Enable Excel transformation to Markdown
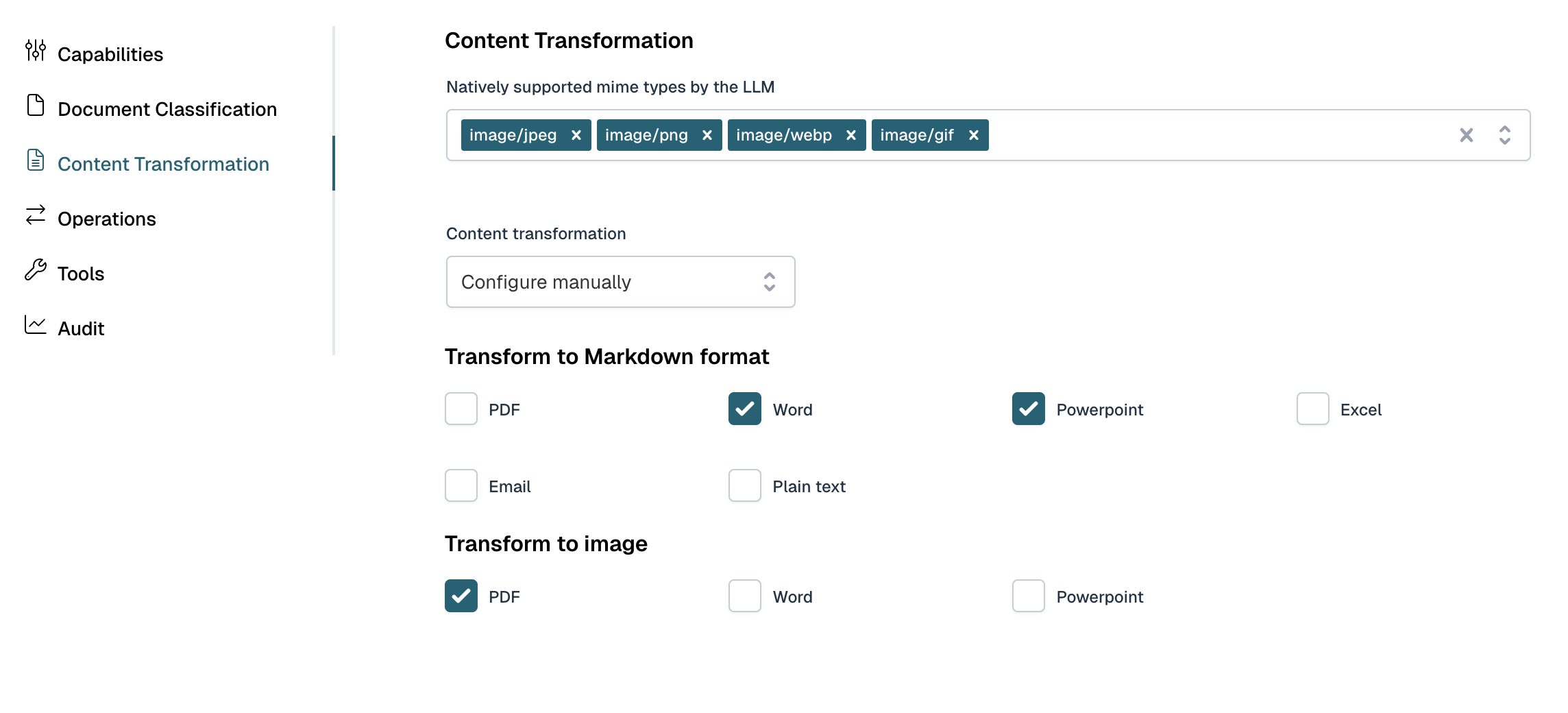The width and height of the screenshot is (1568, 713). [x=1312, y=409]
